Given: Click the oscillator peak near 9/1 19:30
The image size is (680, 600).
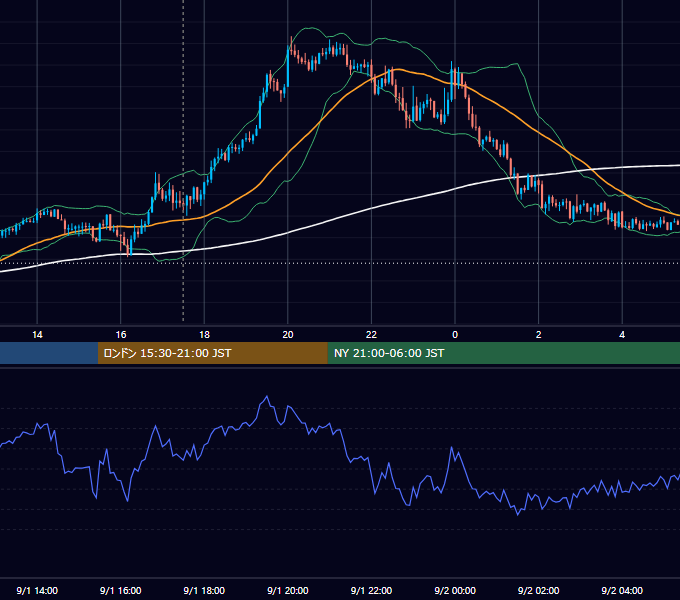Looking at the screenshot, I should point(267,396).
